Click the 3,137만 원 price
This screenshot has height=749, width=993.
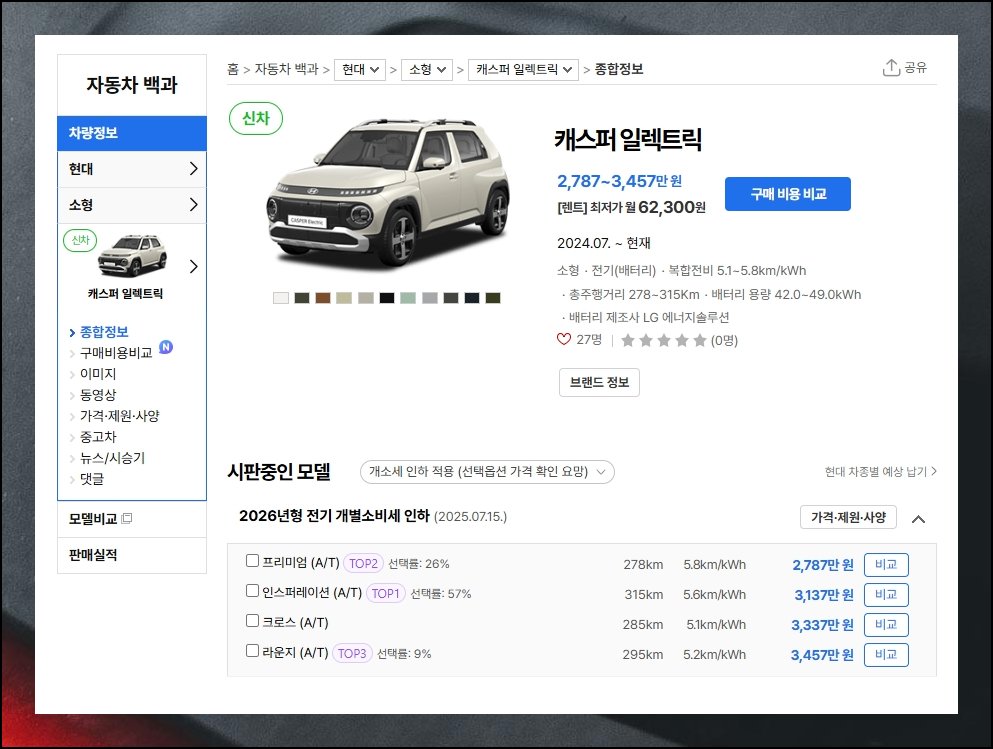824,595
